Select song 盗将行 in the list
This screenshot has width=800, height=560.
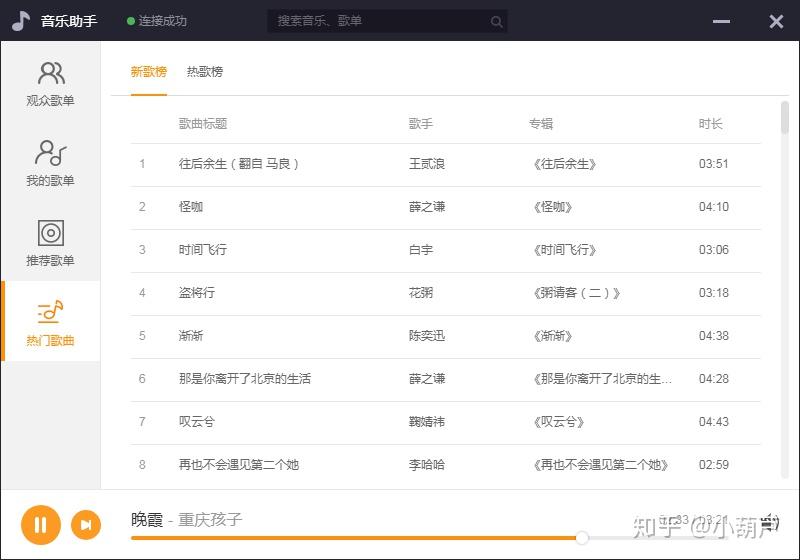coord(197,293)
